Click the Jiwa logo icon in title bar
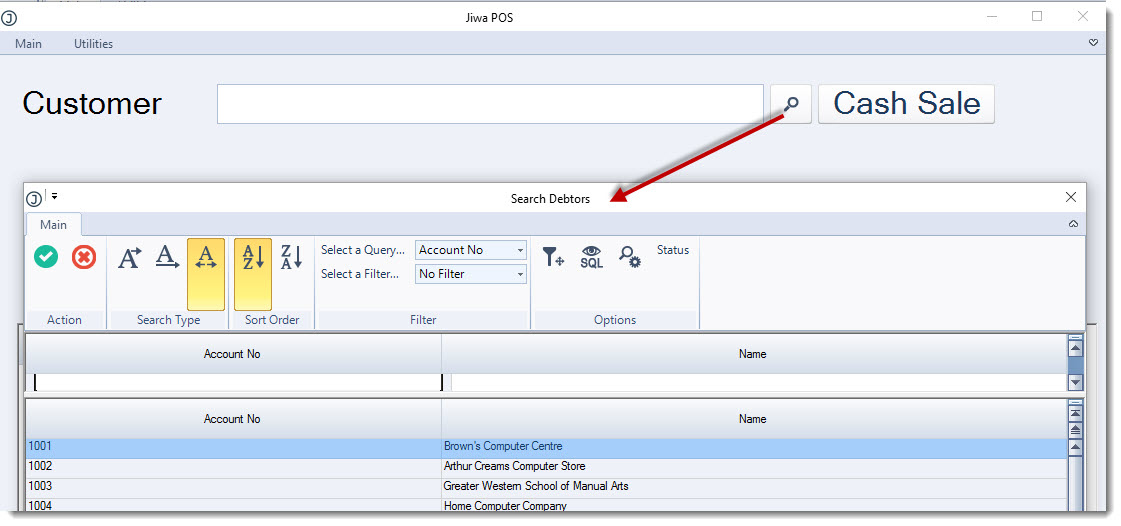The height and width of the screenshot is (526, 1121). coord(9,19)
